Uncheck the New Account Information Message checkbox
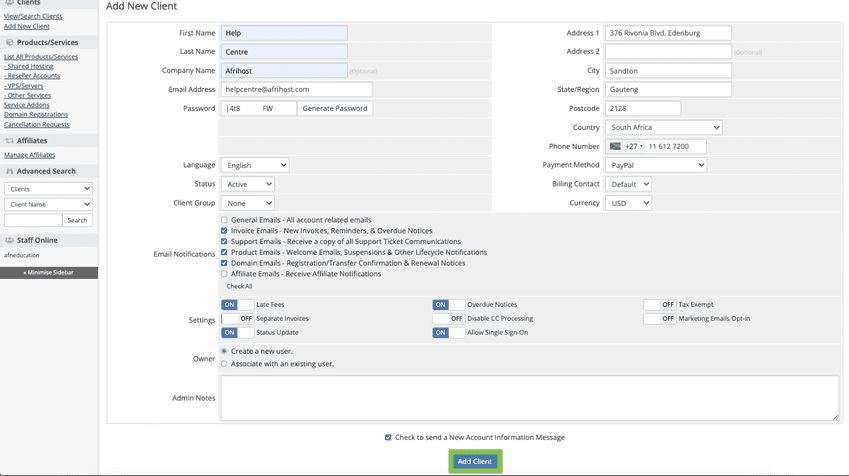 click(x=388, y=437)
